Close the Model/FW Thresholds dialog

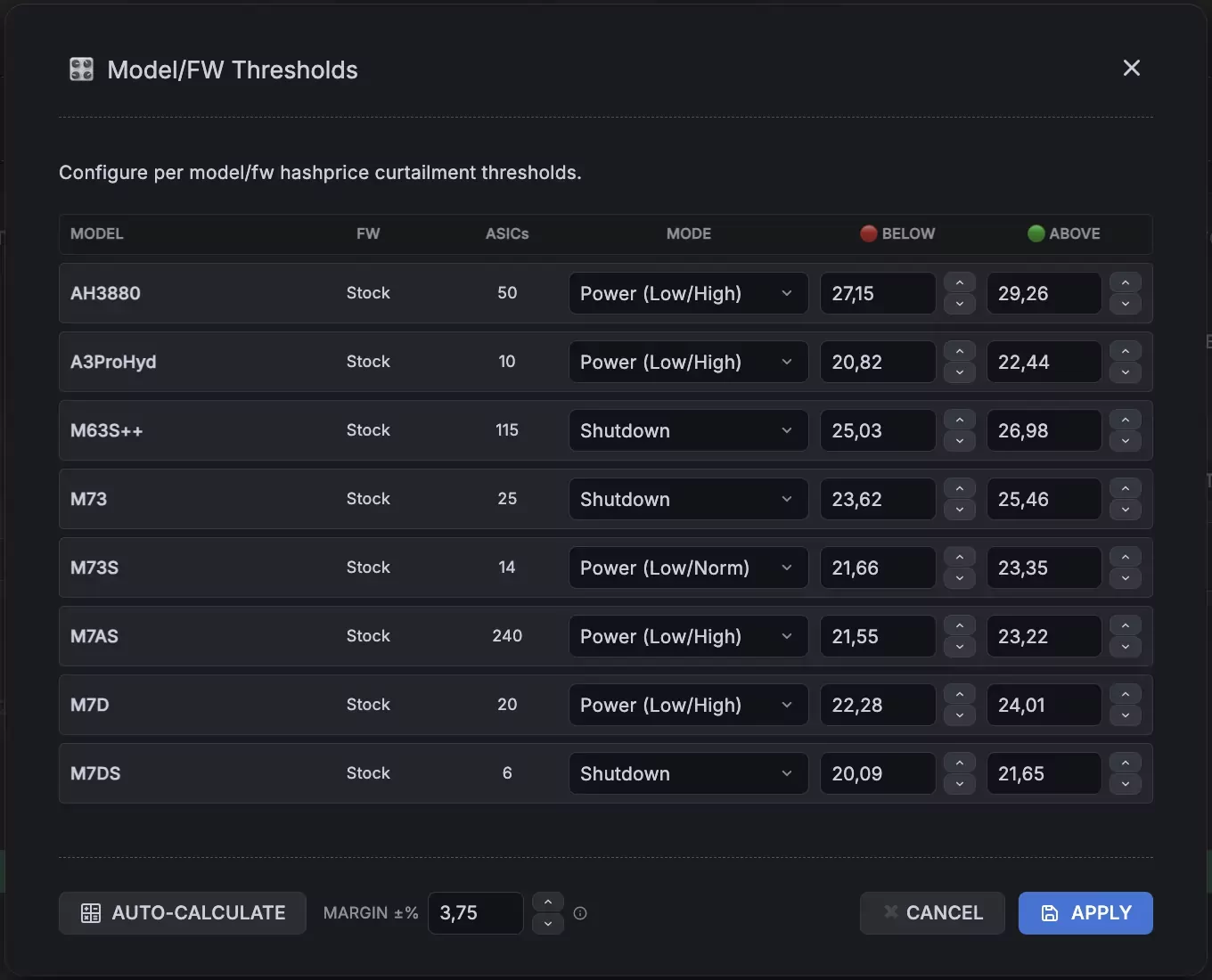1131,69
